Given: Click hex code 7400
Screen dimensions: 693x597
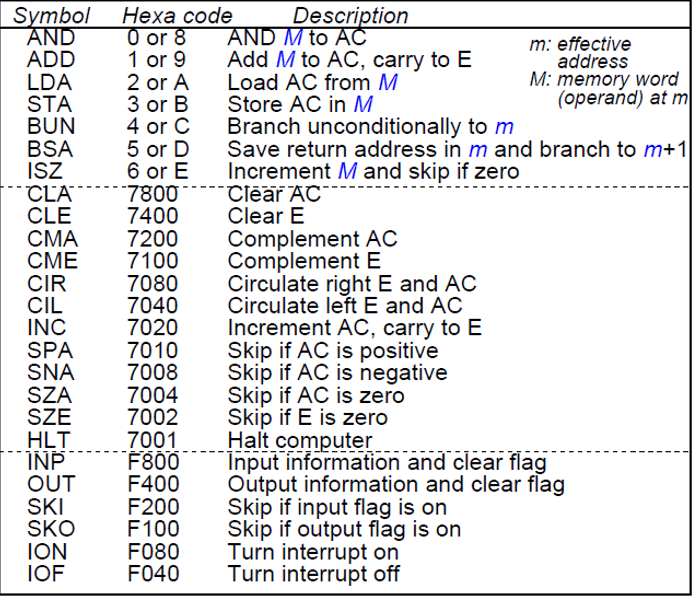Looking at the screenshot, I should pos(152,217).
